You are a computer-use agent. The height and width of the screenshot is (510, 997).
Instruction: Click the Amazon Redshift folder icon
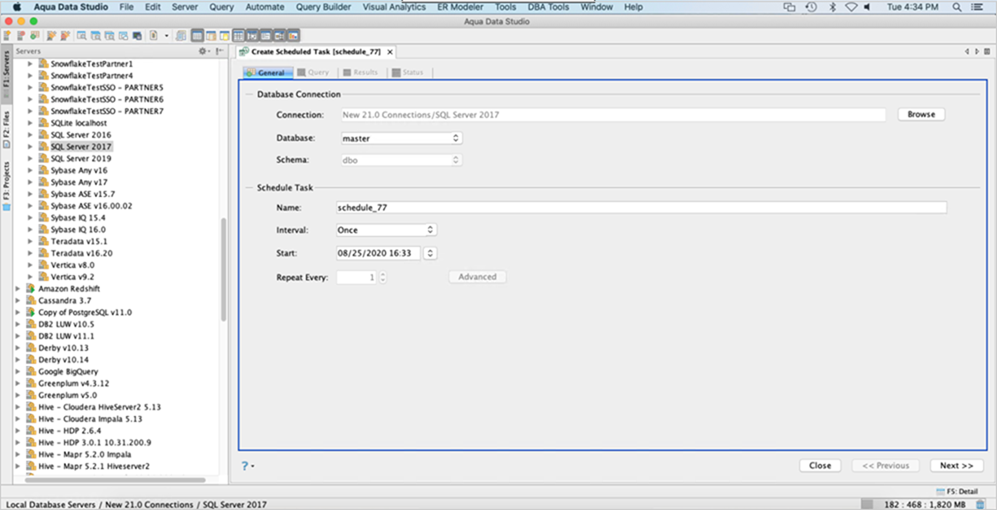point(30,289)
